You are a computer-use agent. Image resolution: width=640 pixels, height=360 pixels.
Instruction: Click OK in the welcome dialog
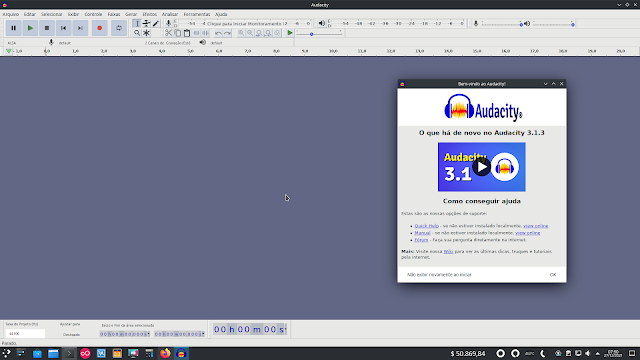pyautogui.click(x=553, y=275)
